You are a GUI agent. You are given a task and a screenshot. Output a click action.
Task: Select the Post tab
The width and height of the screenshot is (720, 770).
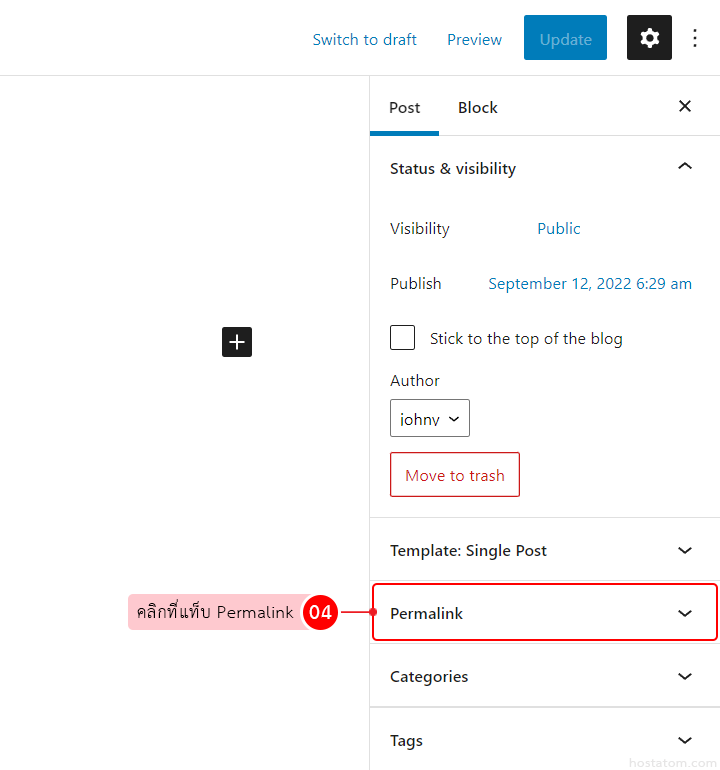click(404, 108)
